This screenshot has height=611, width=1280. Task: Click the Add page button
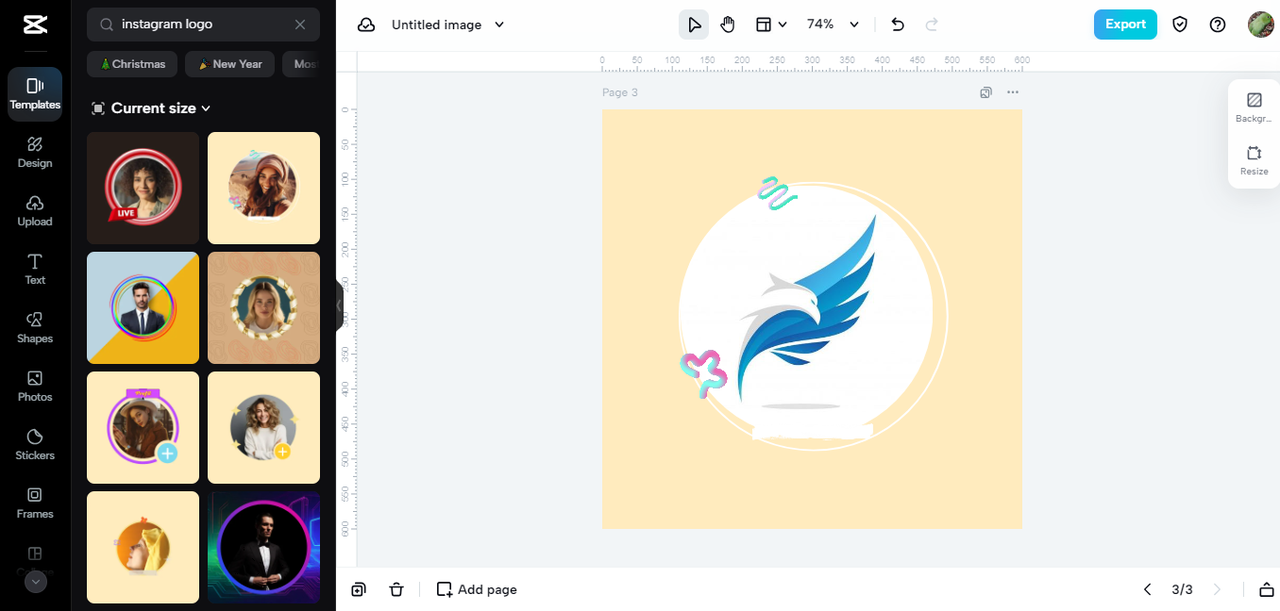coord(477,589)
